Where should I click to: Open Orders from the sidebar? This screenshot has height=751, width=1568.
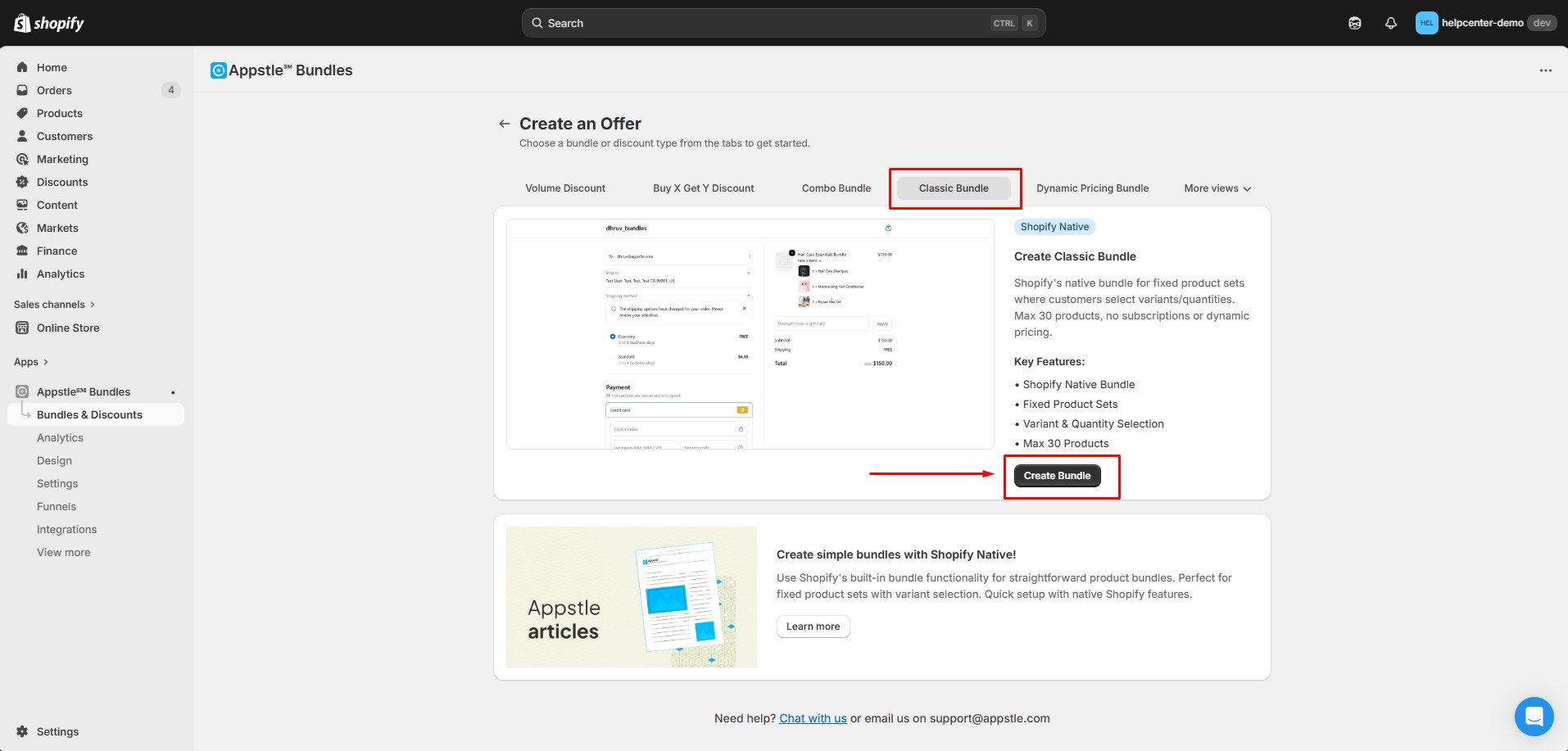click(x=54, y=90)
